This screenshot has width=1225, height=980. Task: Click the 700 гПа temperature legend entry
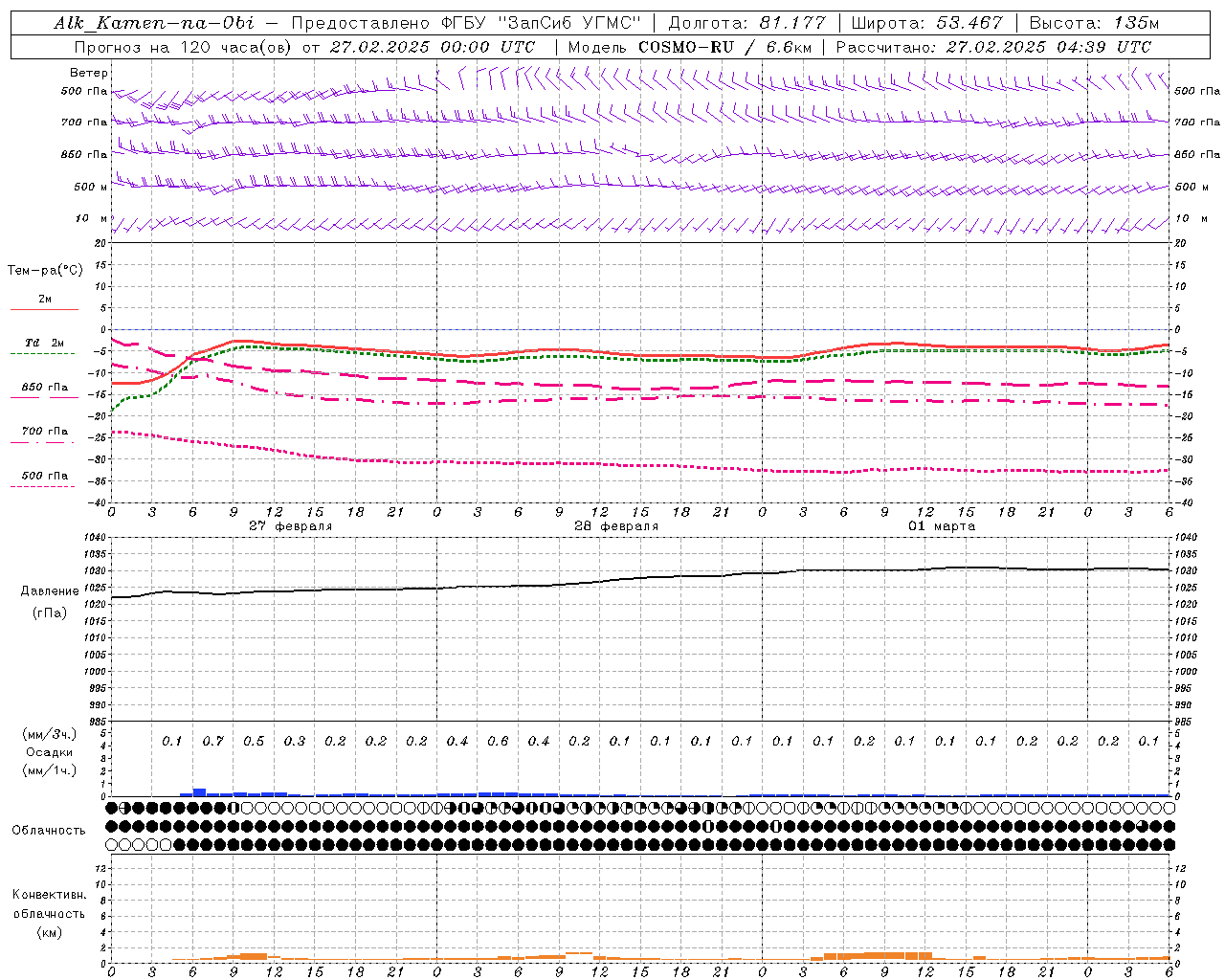click(x=45, y=432)
